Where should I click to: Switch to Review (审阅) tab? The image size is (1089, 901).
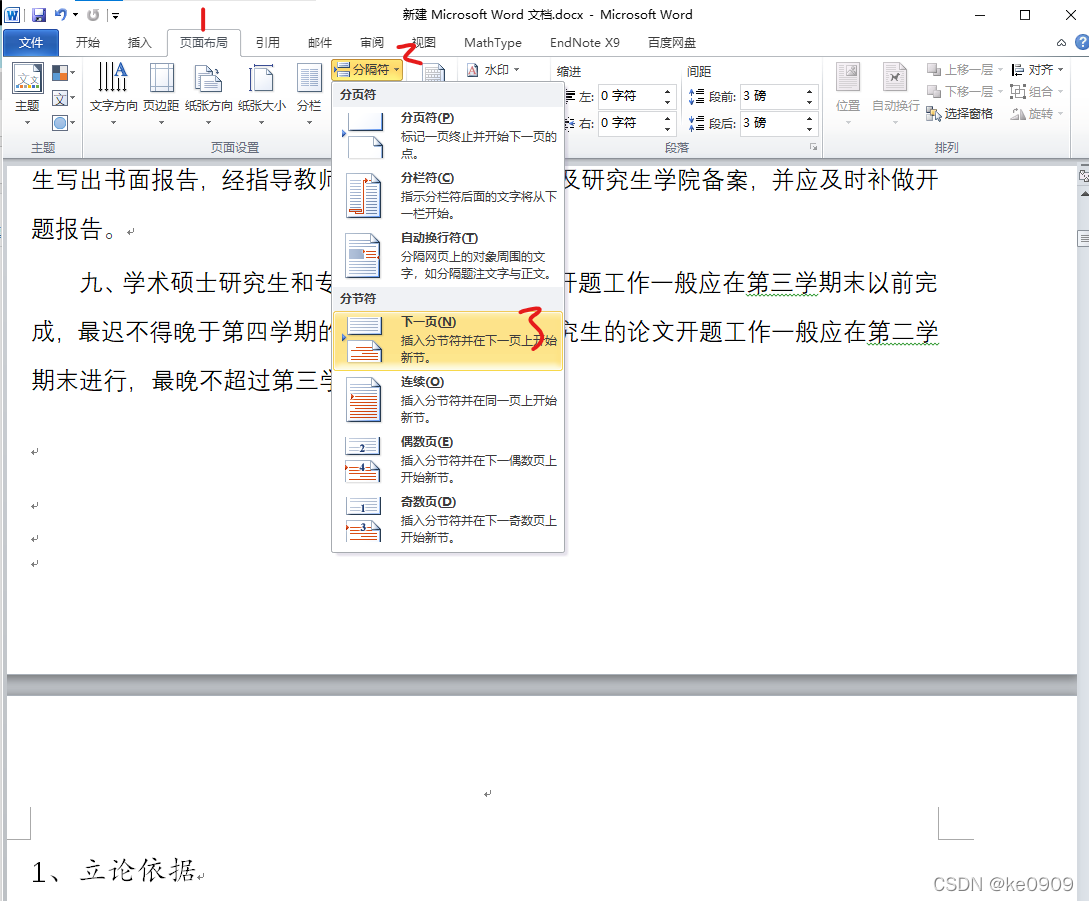click(x=372, y=42)
